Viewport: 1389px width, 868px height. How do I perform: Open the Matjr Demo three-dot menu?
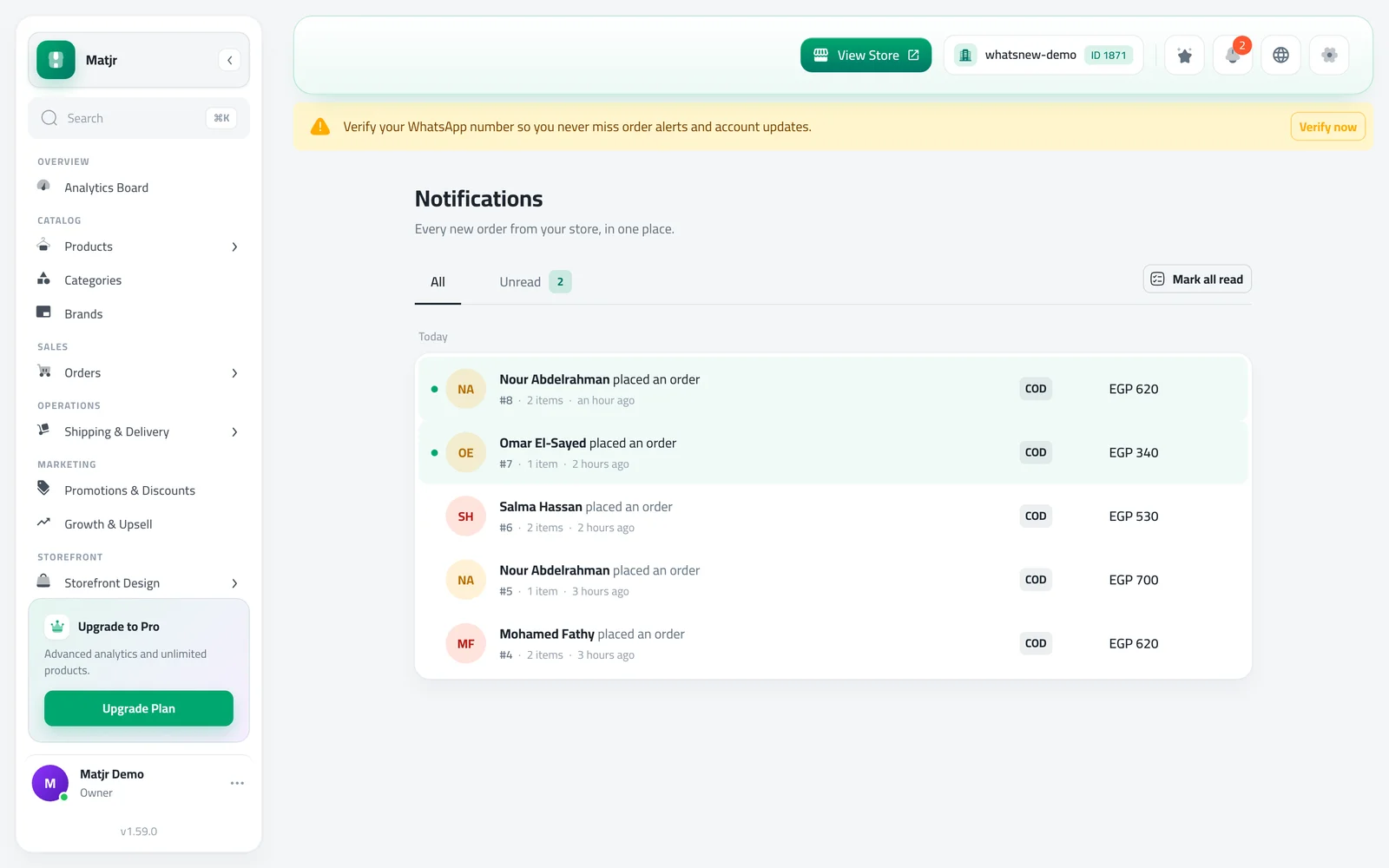point(237,783)
